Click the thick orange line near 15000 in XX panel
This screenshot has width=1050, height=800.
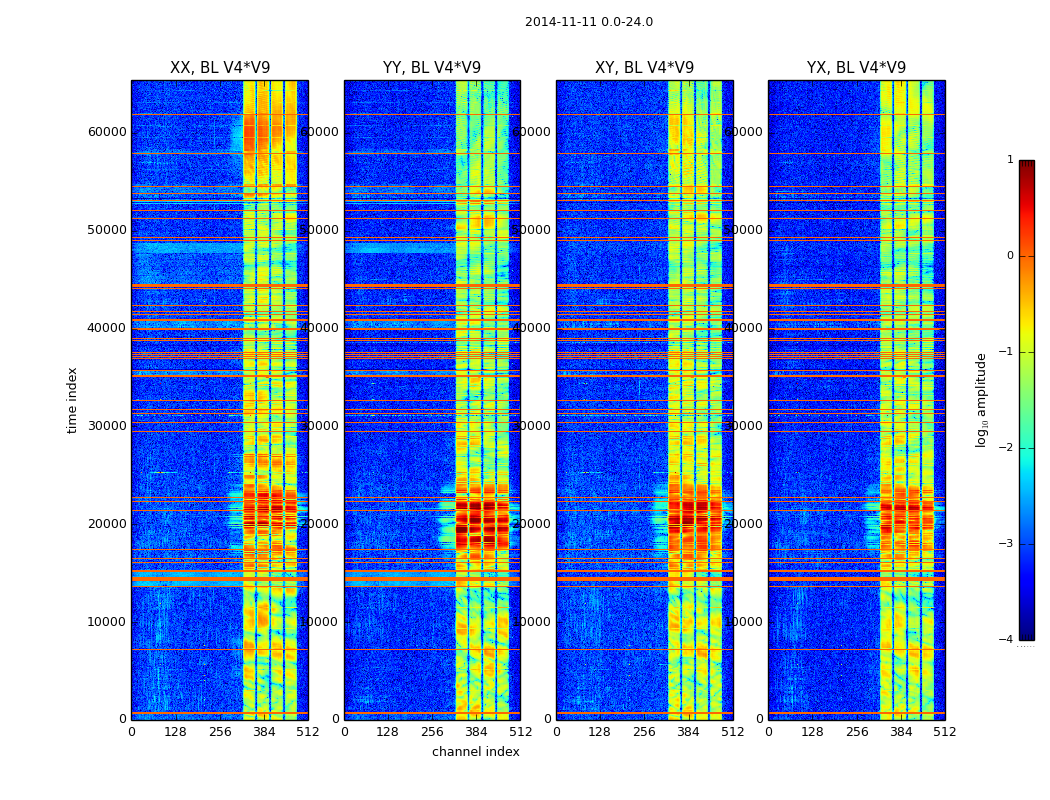click(220, 578)
